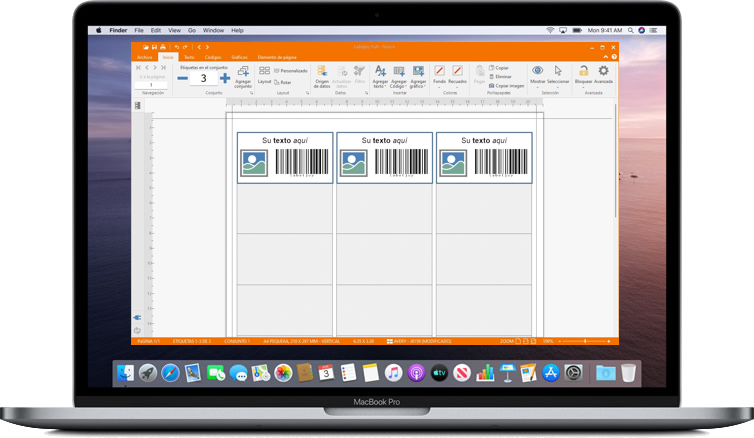
Task: Click labels in set number field
Action: (203, 78)
